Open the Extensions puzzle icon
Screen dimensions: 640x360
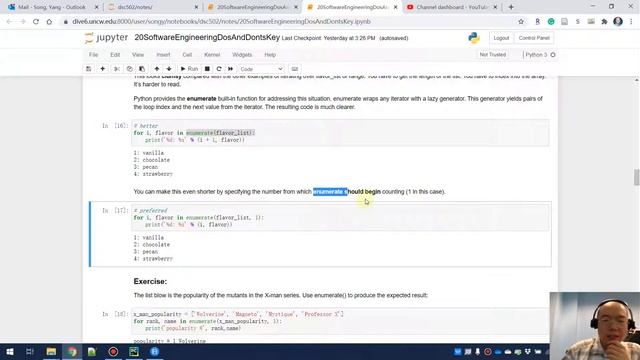[x=604, y=22]
